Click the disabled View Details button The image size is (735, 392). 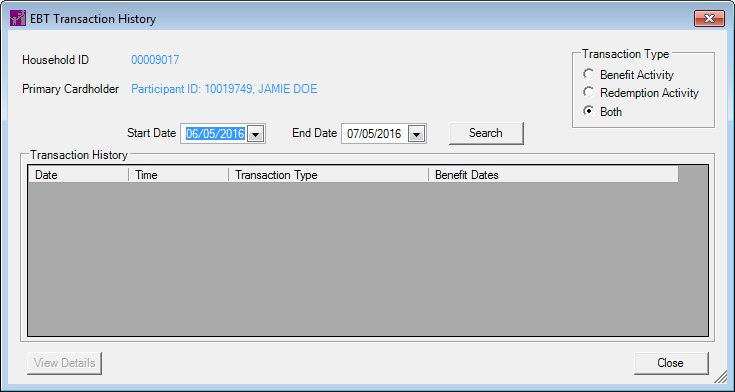pyautogui.click(x=64, y=363)
